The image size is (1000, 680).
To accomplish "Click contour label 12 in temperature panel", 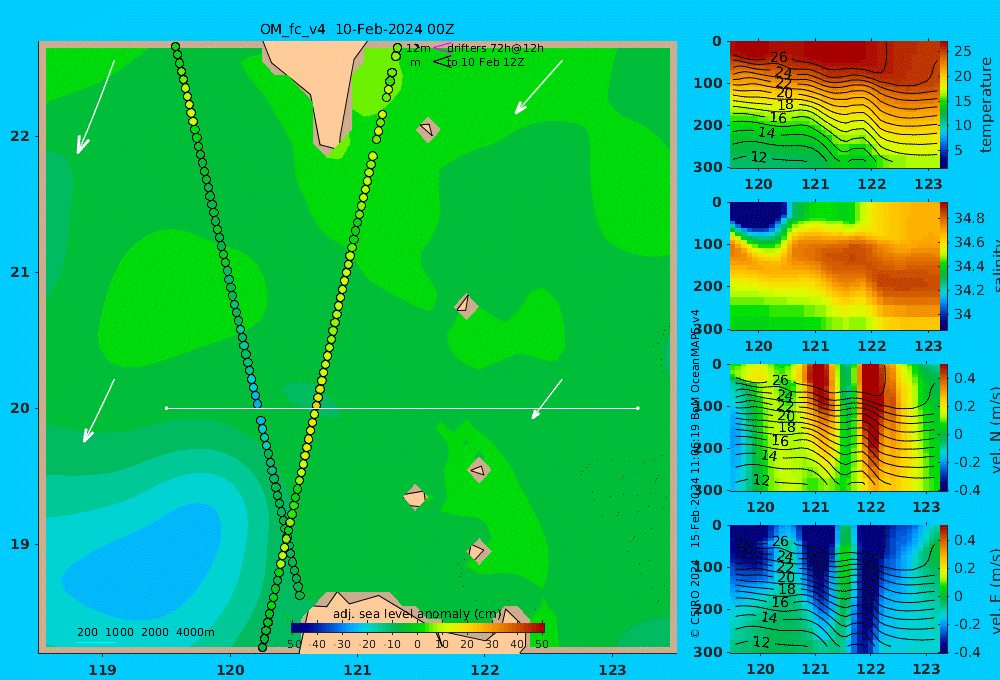I will (x=758, y=157).
